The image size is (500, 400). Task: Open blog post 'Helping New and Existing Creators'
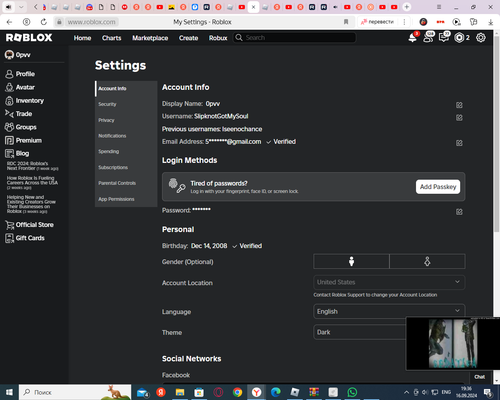tap(31, 204)
